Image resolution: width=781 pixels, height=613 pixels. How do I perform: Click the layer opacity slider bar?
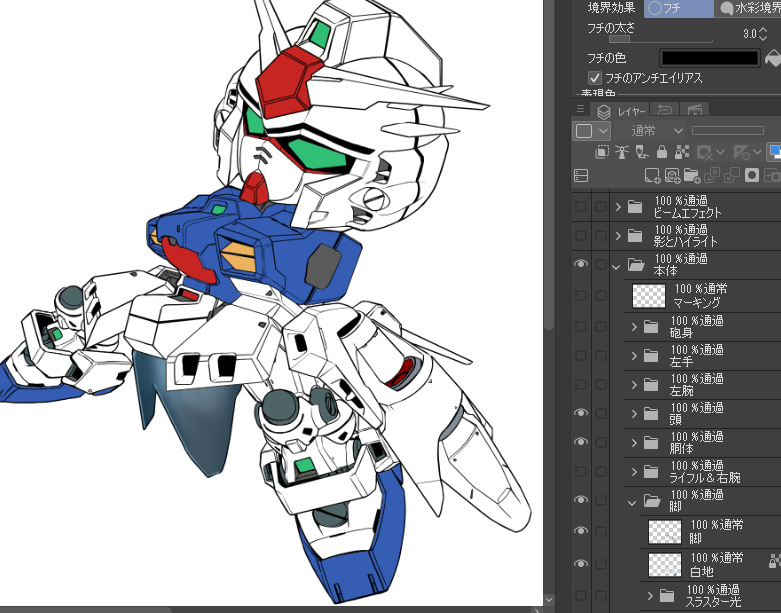(728, 130)
